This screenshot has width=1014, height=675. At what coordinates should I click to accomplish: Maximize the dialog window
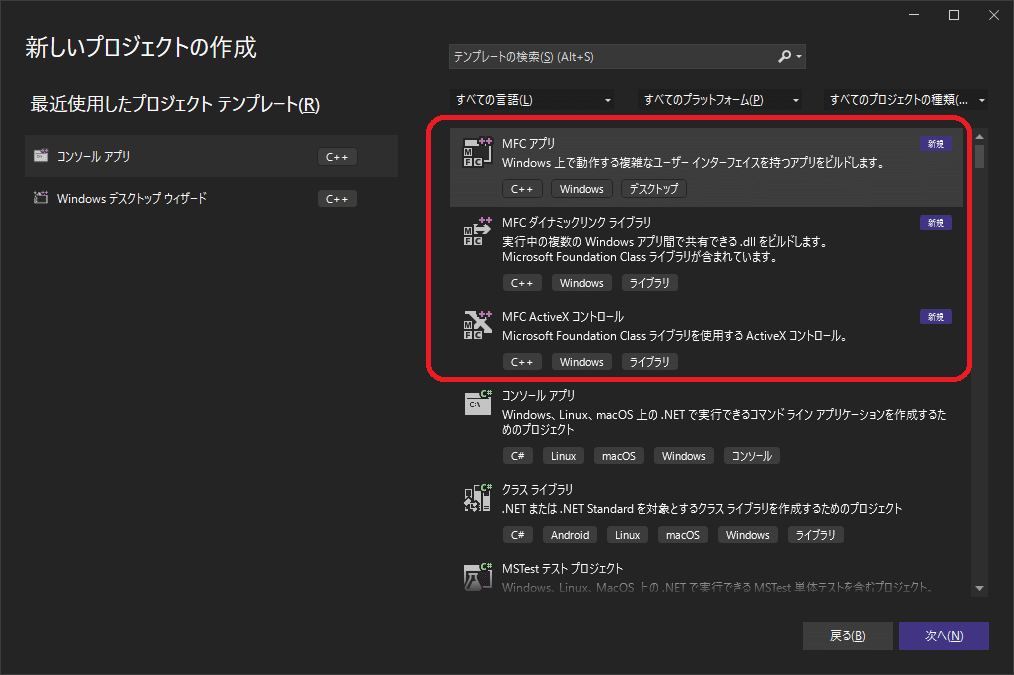click(x=954, y=15)
